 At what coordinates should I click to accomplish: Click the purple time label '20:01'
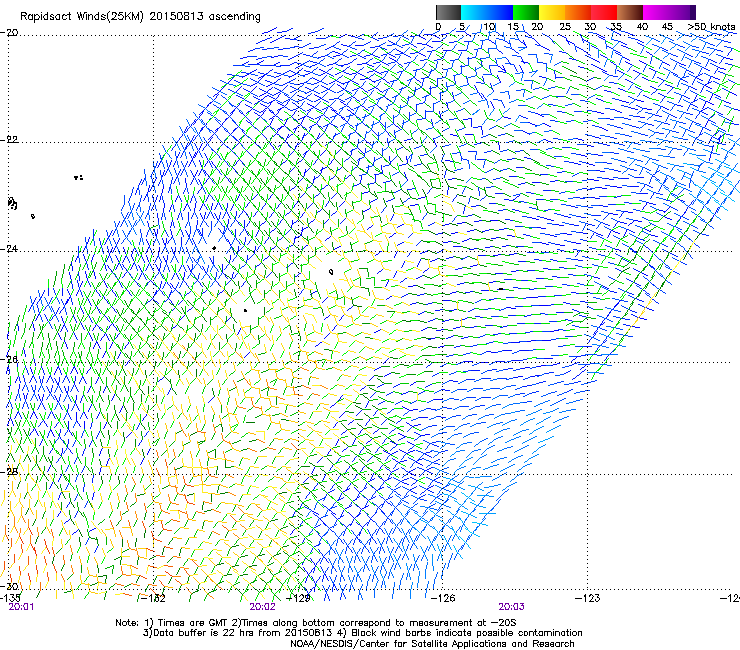coord(21,607)
